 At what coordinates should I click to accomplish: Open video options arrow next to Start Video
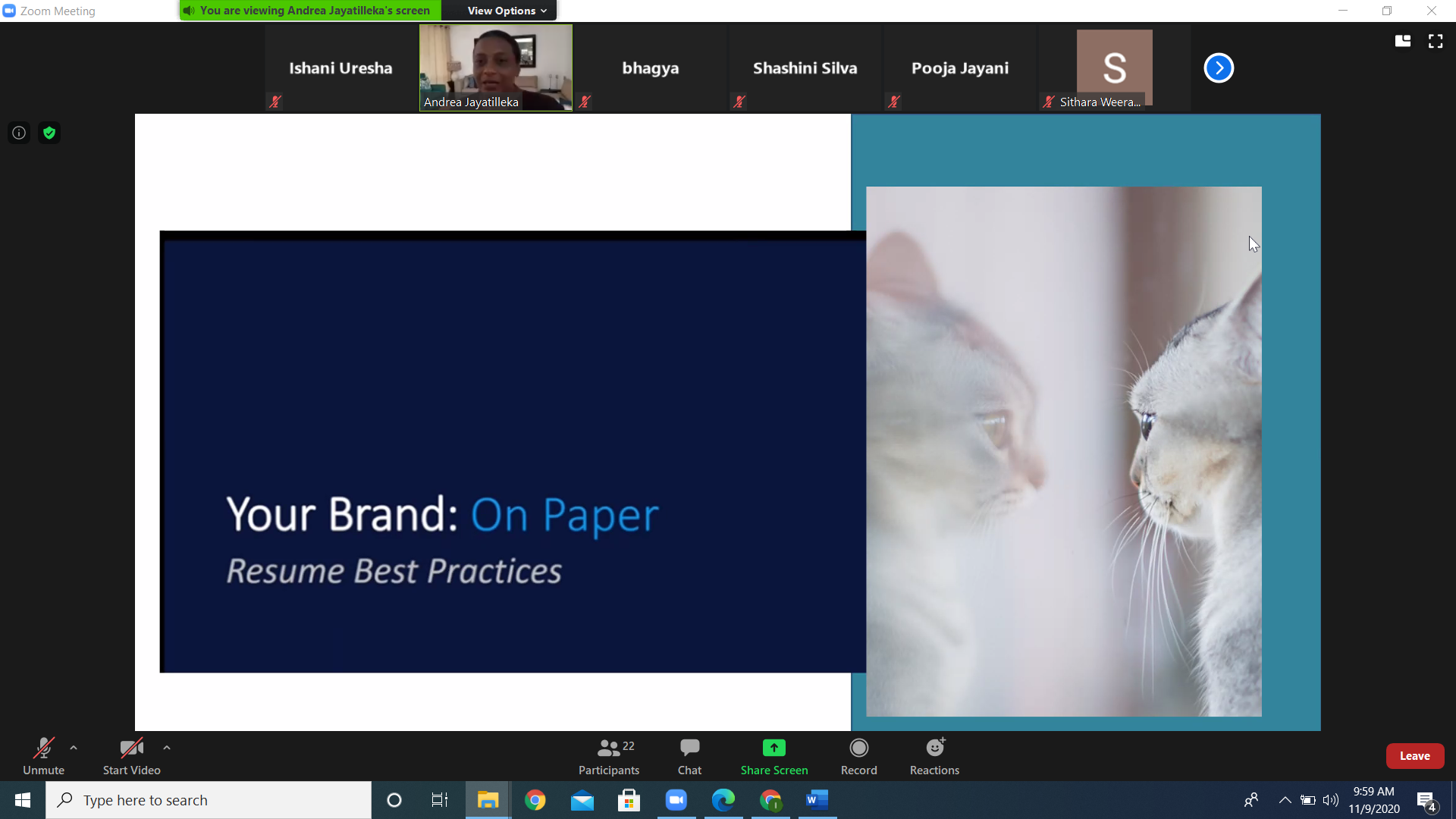pyautogui.click(x=167, y=748)
